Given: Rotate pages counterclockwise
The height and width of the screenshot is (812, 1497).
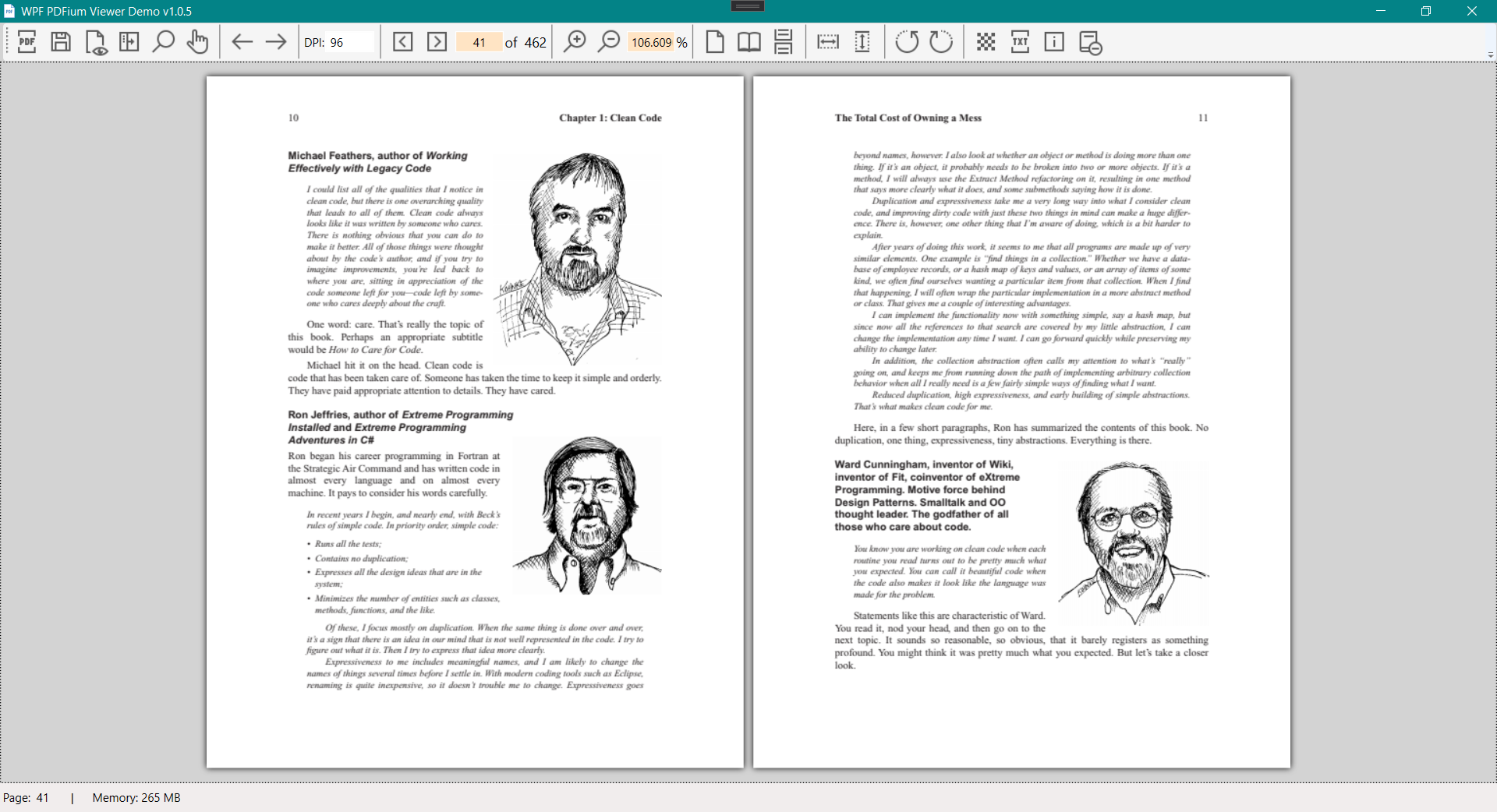Looking at the screenshot, I should point(907,41).
